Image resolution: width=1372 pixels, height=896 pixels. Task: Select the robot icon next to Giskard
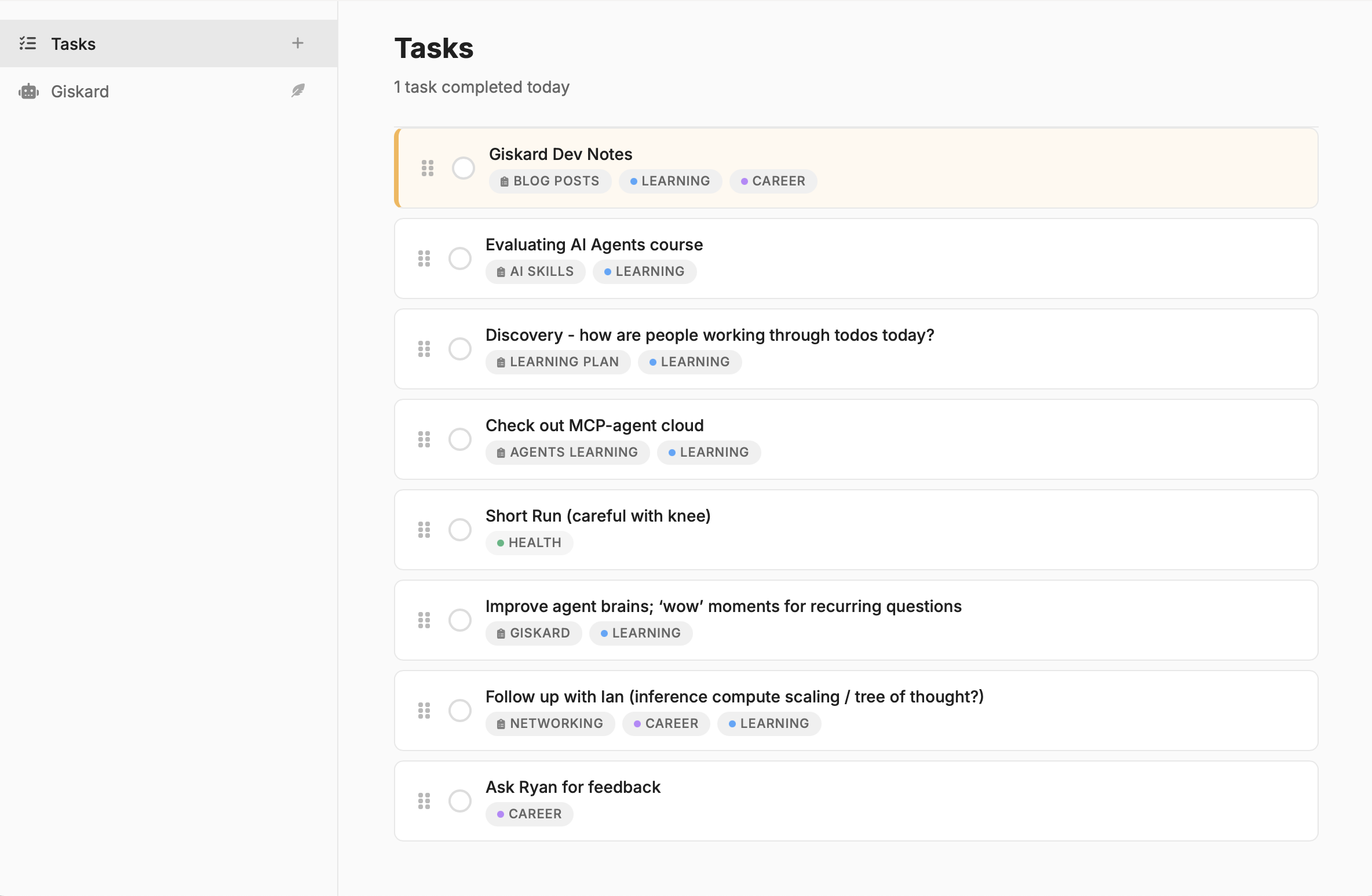point(29,91)
